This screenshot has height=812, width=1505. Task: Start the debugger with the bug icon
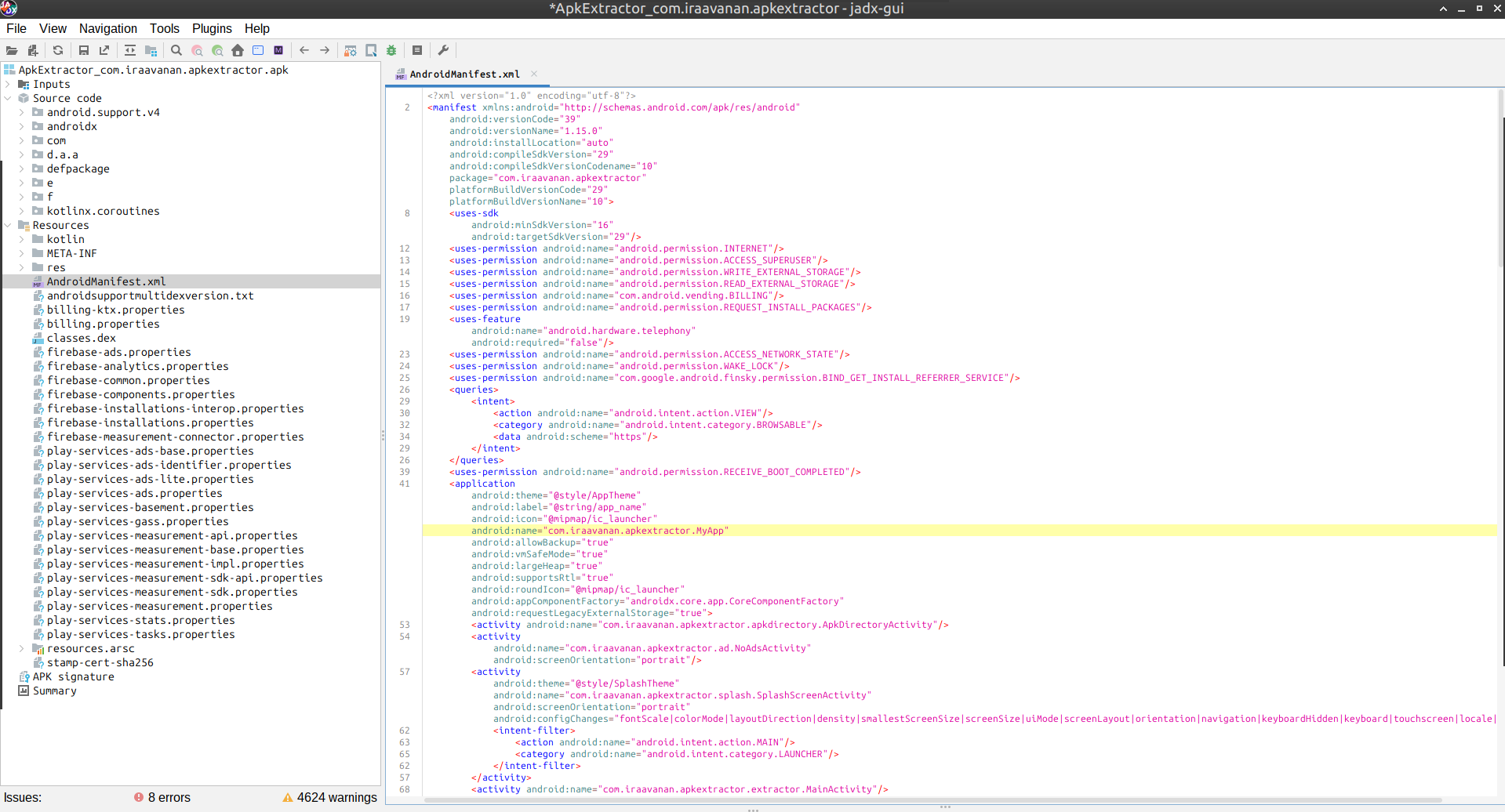pyautogui.click(x=391, y=50)
